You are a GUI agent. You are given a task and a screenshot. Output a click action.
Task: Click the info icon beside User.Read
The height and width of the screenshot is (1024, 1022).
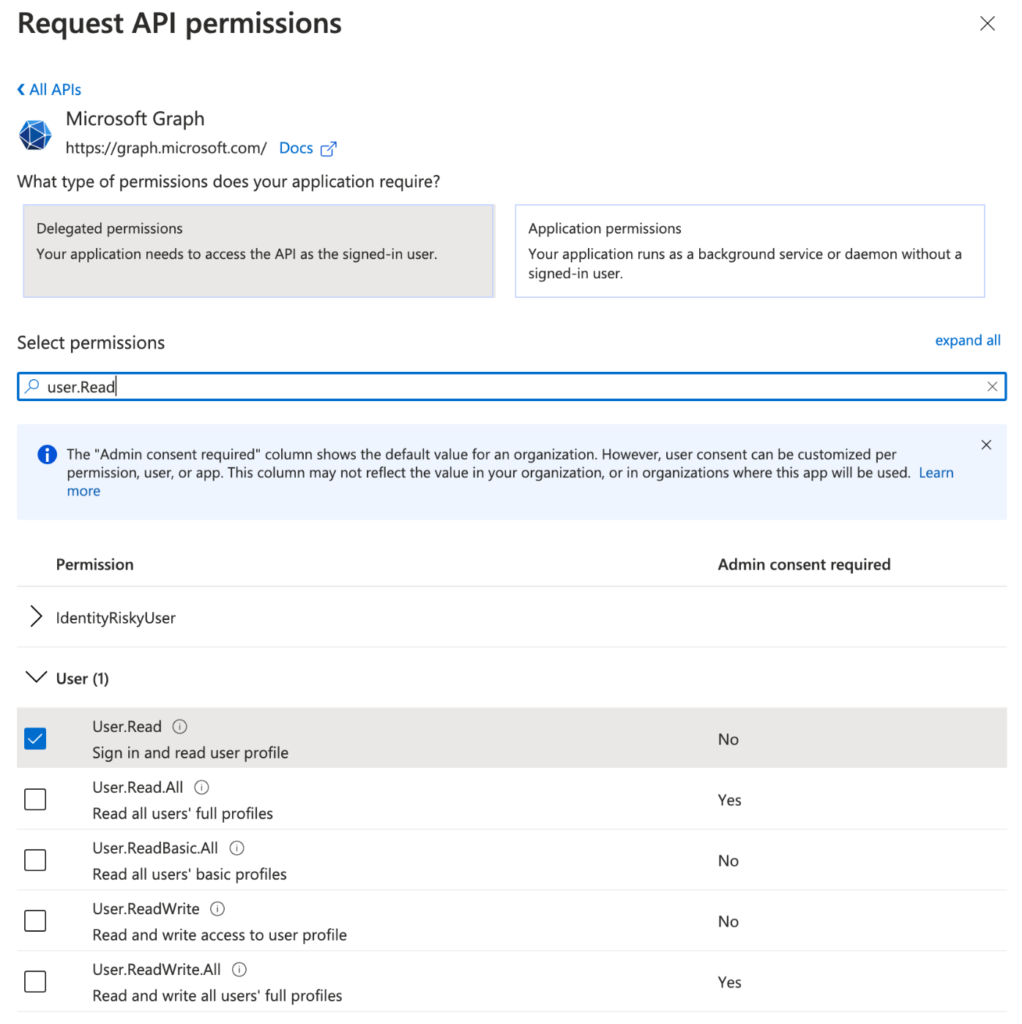pyautogui.click(x=180, y=727)
